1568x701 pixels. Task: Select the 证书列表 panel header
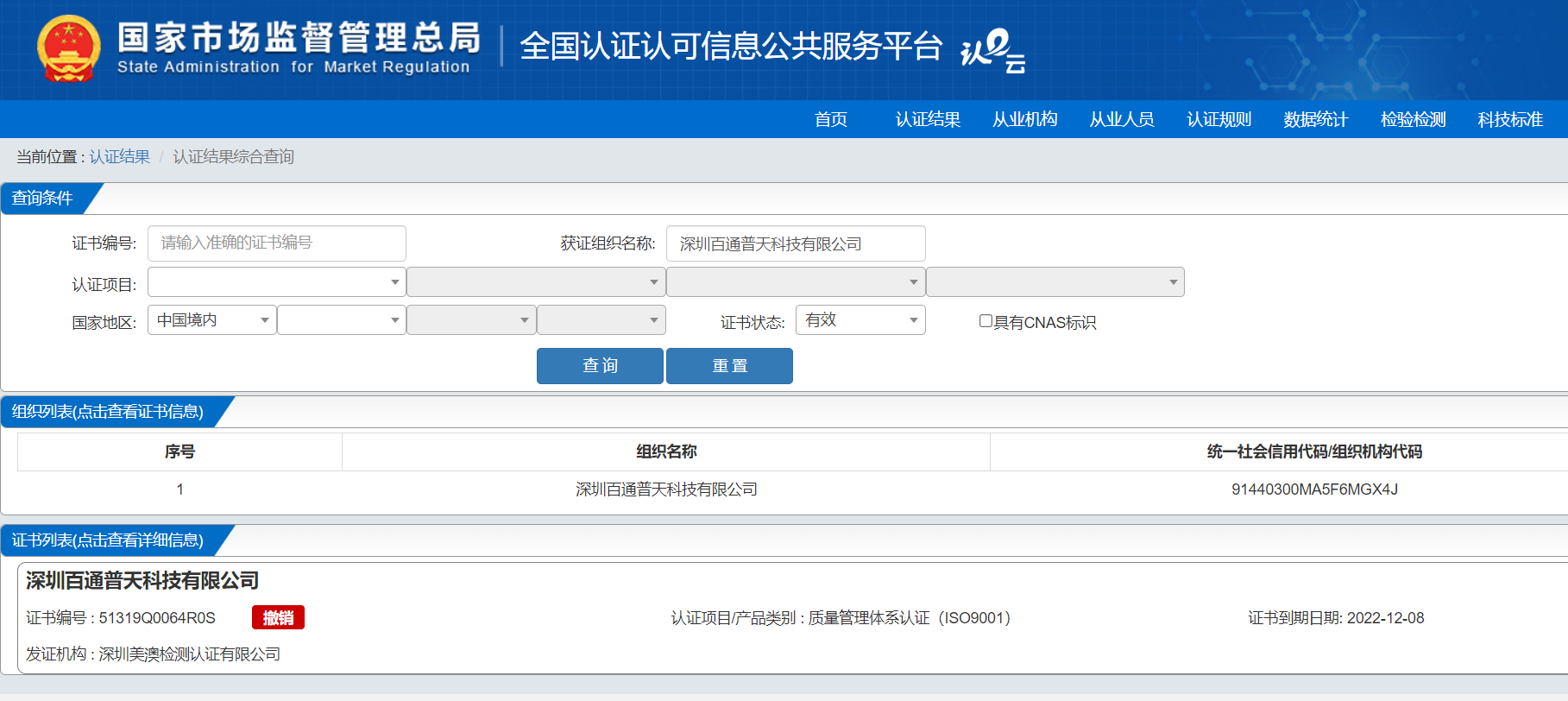point(109,540)
